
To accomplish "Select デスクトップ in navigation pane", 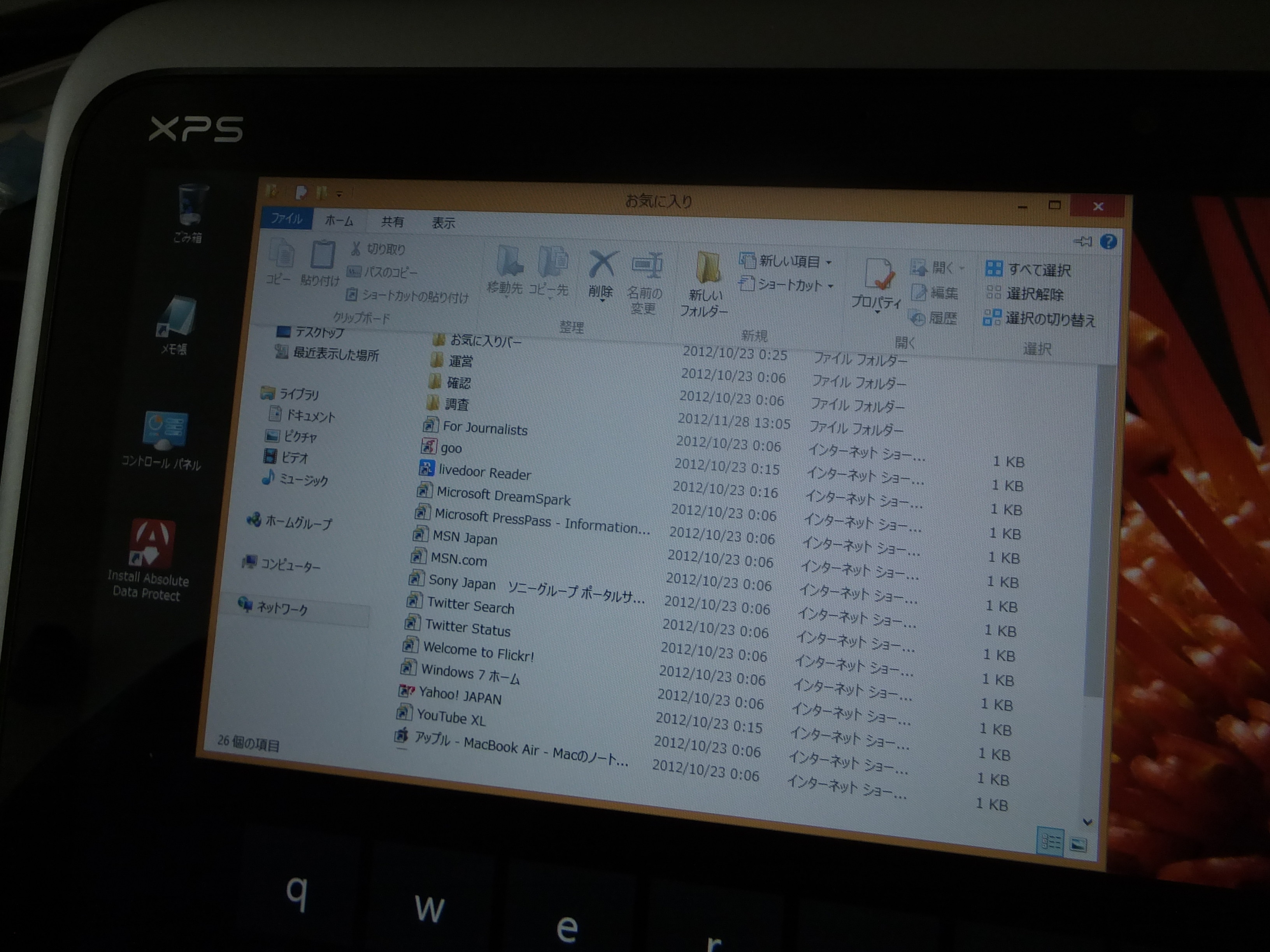I will [x=310, y=332].
